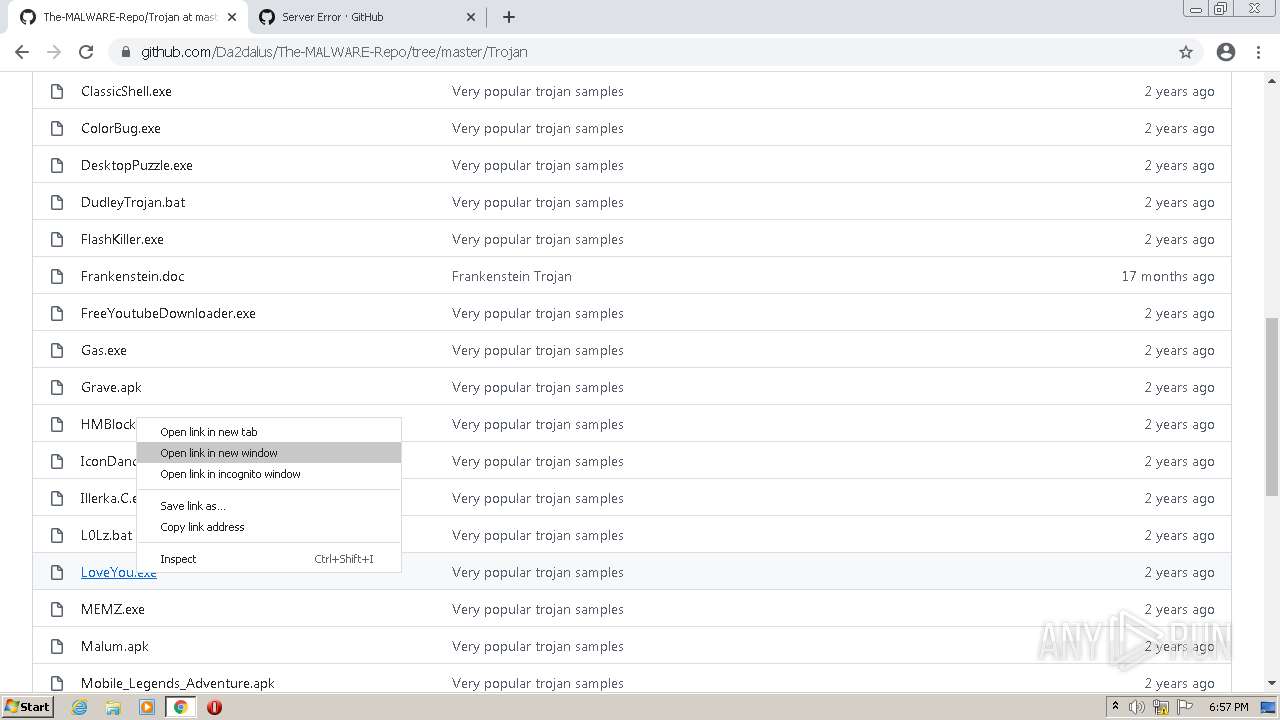Choose Save link as...
The width and height of the screenshot is (1280, 720).
point(268,506)
